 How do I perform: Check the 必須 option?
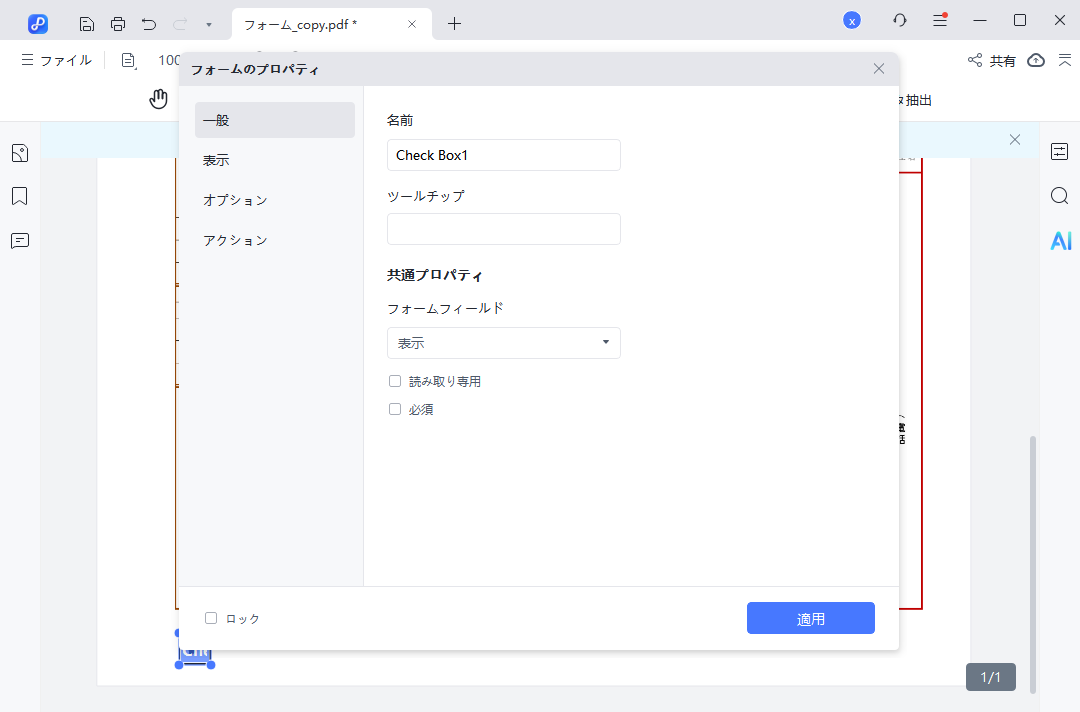(394, 408)
